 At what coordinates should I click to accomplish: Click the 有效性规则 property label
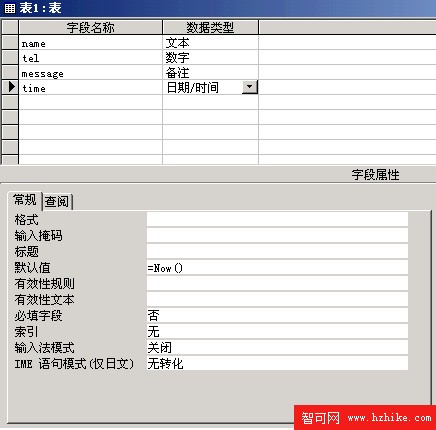click(44, 283)
